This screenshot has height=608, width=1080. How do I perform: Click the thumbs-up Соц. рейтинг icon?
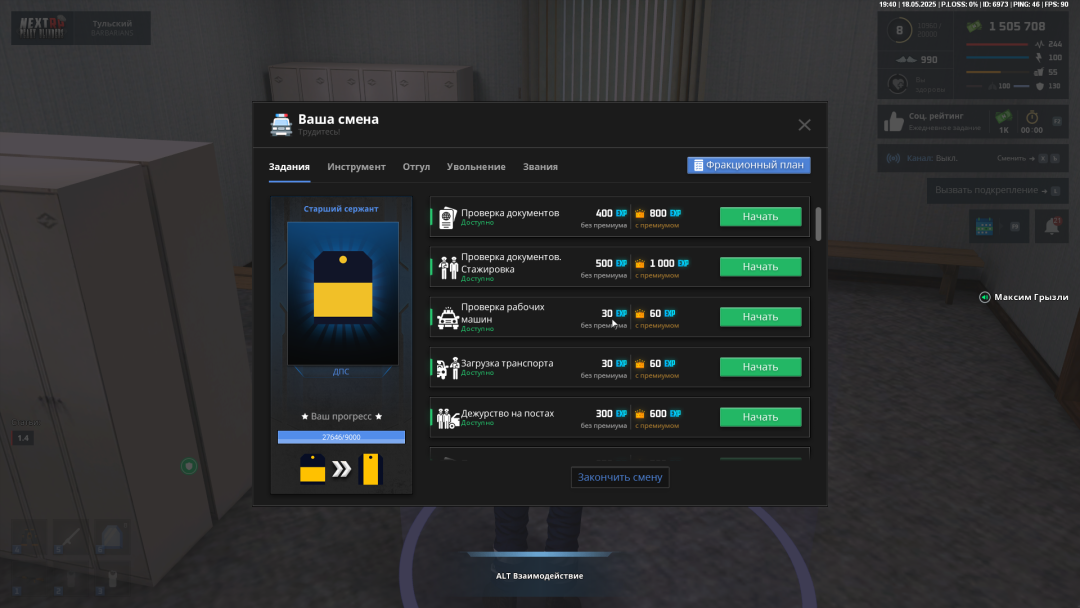tap(893, 122)
